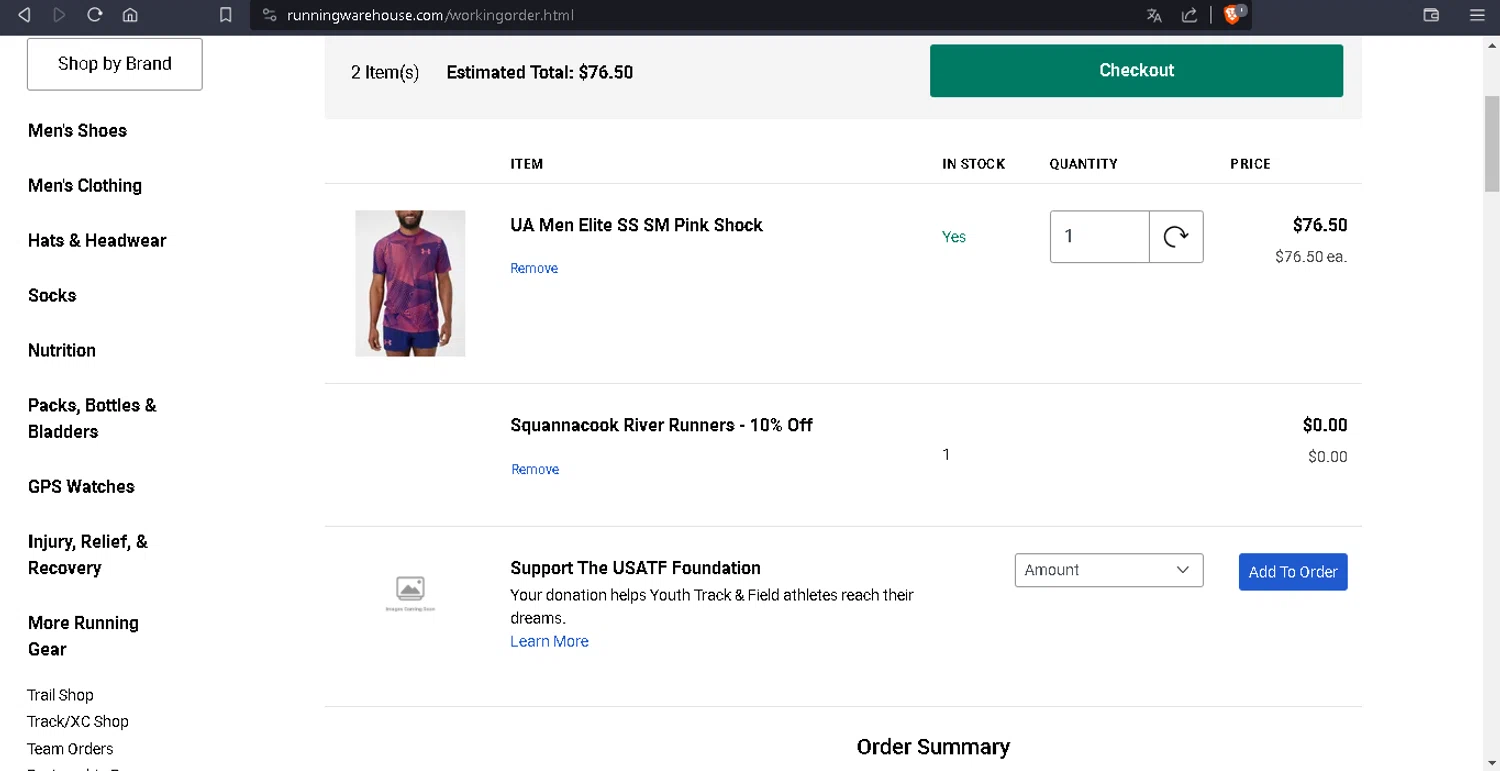1500x771 pixels.
Task: Open Packs, Bottles & Bladders category
Action: click(x=92, y=418)
